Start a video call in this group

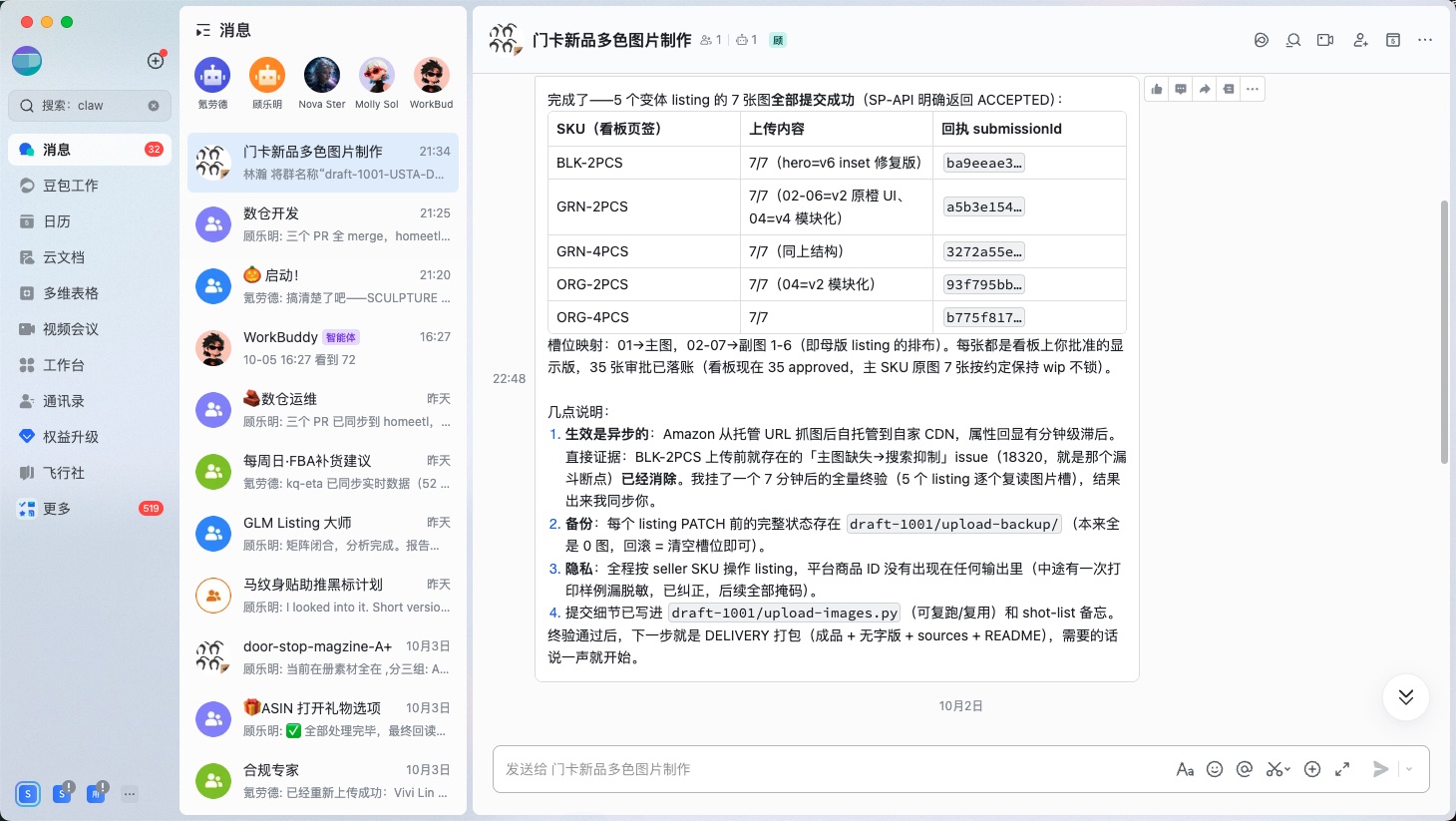(1325, 40)
